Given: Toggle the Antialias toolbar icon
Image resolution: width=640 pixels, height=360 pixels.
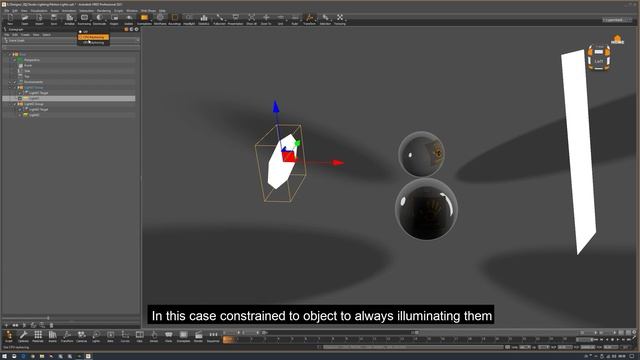Looking at the screenshot, I should (69, 19).
